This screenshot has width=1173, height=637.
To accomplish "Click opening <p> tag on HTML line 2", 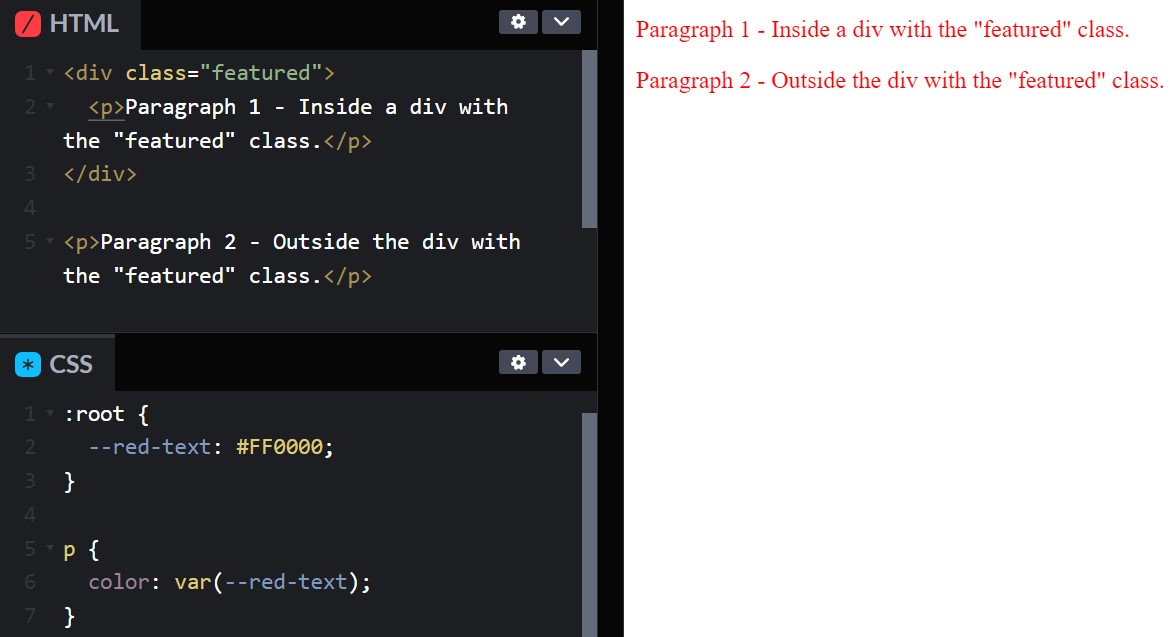I will pyautogui.click(x=106, y=108).
